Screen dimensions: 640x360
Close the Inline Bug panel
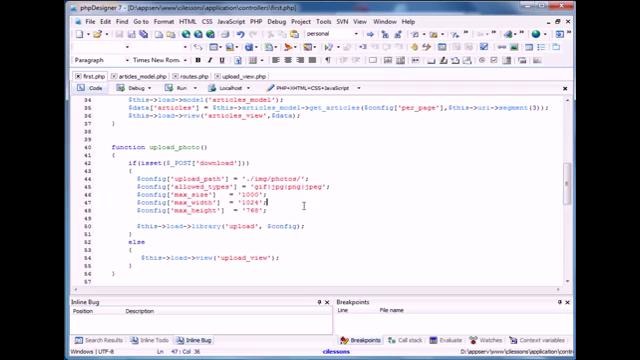tap(327, 302)
